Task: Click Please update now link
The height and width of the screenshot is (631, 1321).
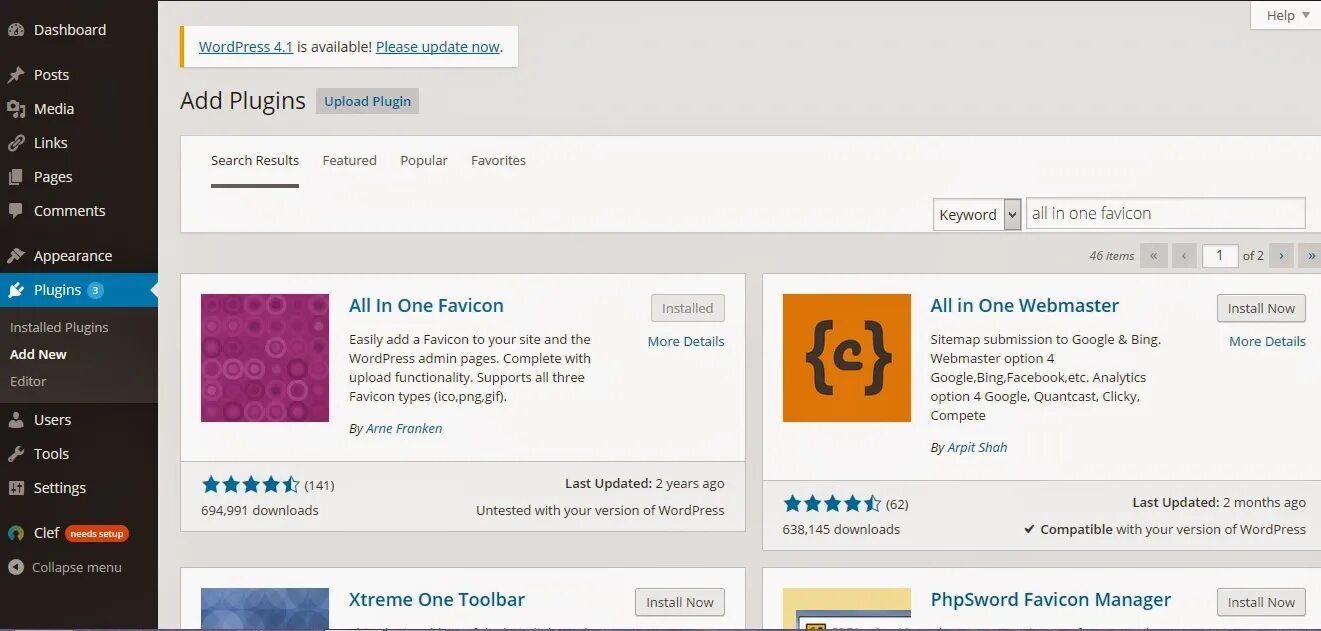Action: pos(437,47)
